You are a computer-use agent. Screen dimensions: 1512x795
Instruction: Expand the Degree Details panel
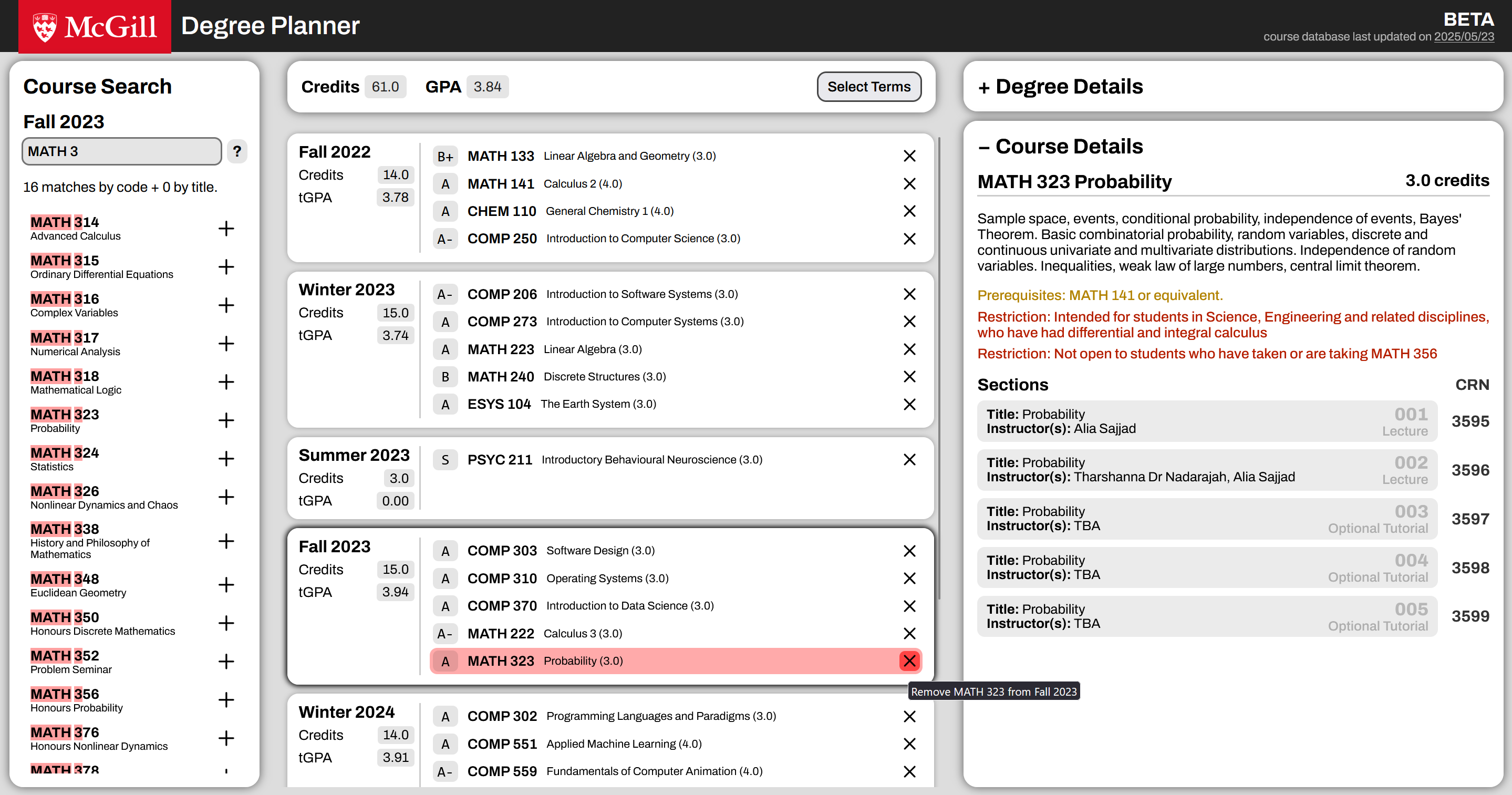click(1060, 87)
